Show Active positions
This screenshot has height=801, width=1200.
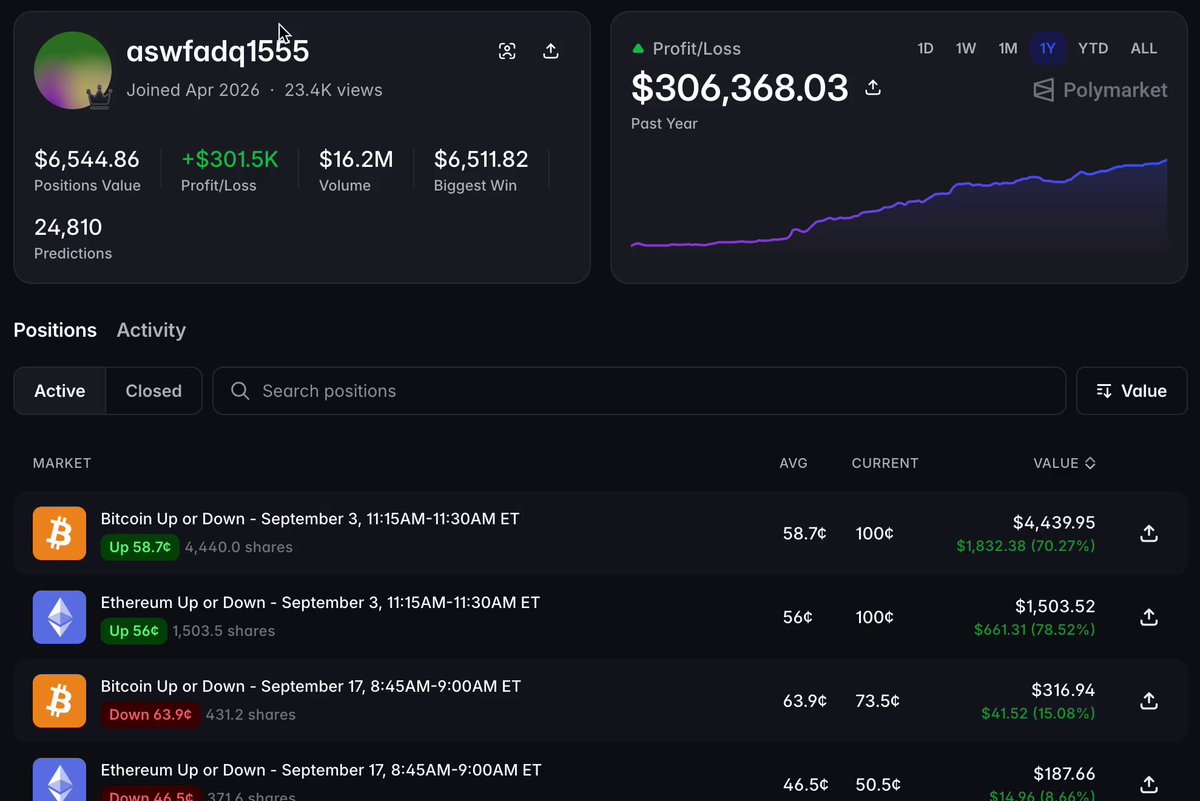60,391
